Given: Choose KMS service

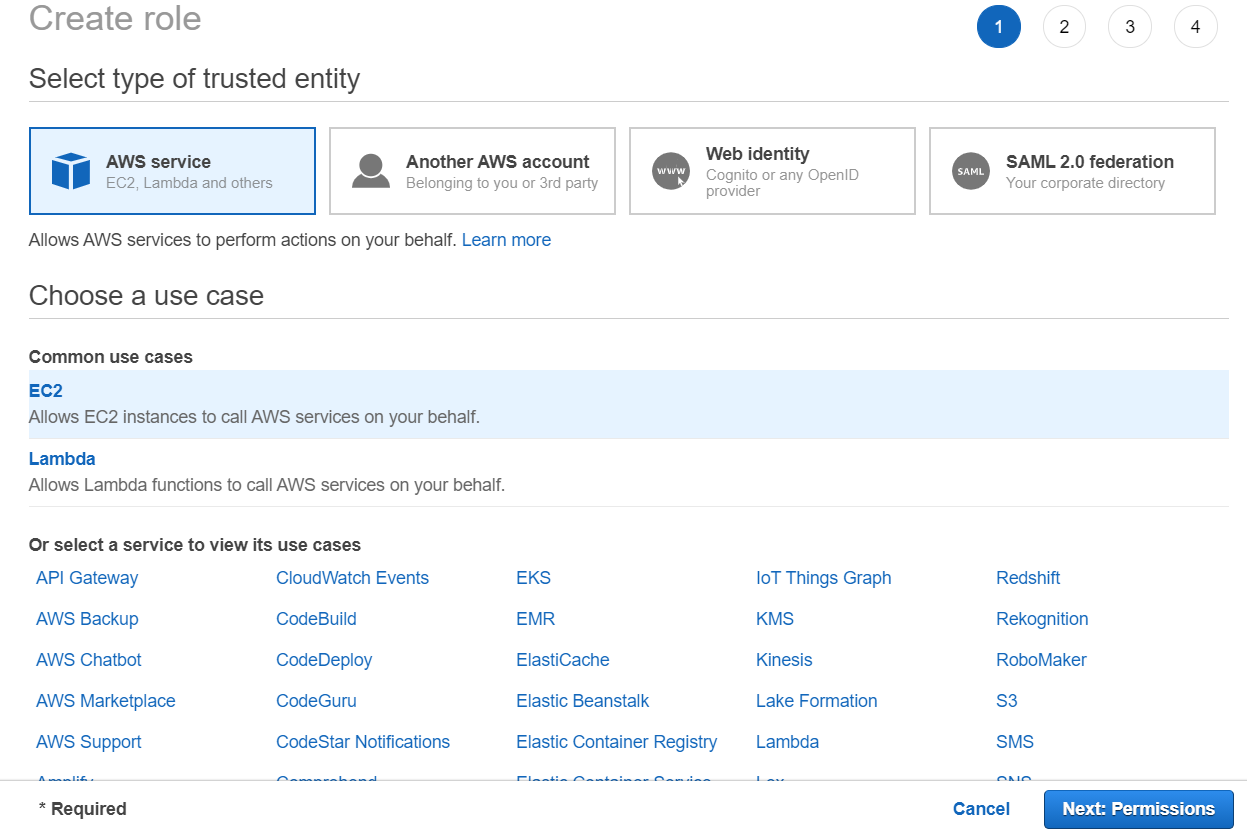Looking at the screenshot, I should (775, 619).
